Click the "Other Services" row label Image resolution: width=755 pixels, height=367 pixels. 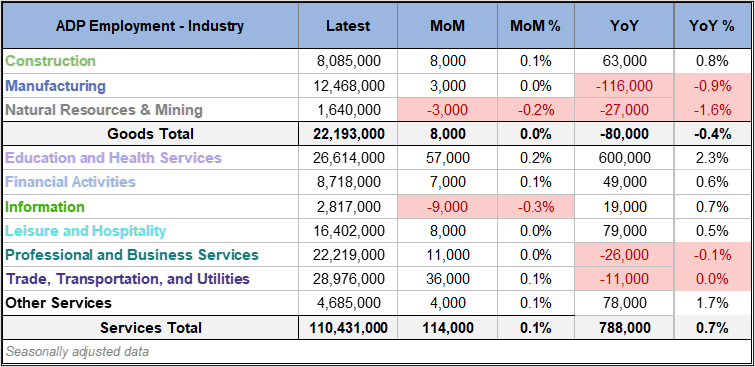[x=58, y=303]
